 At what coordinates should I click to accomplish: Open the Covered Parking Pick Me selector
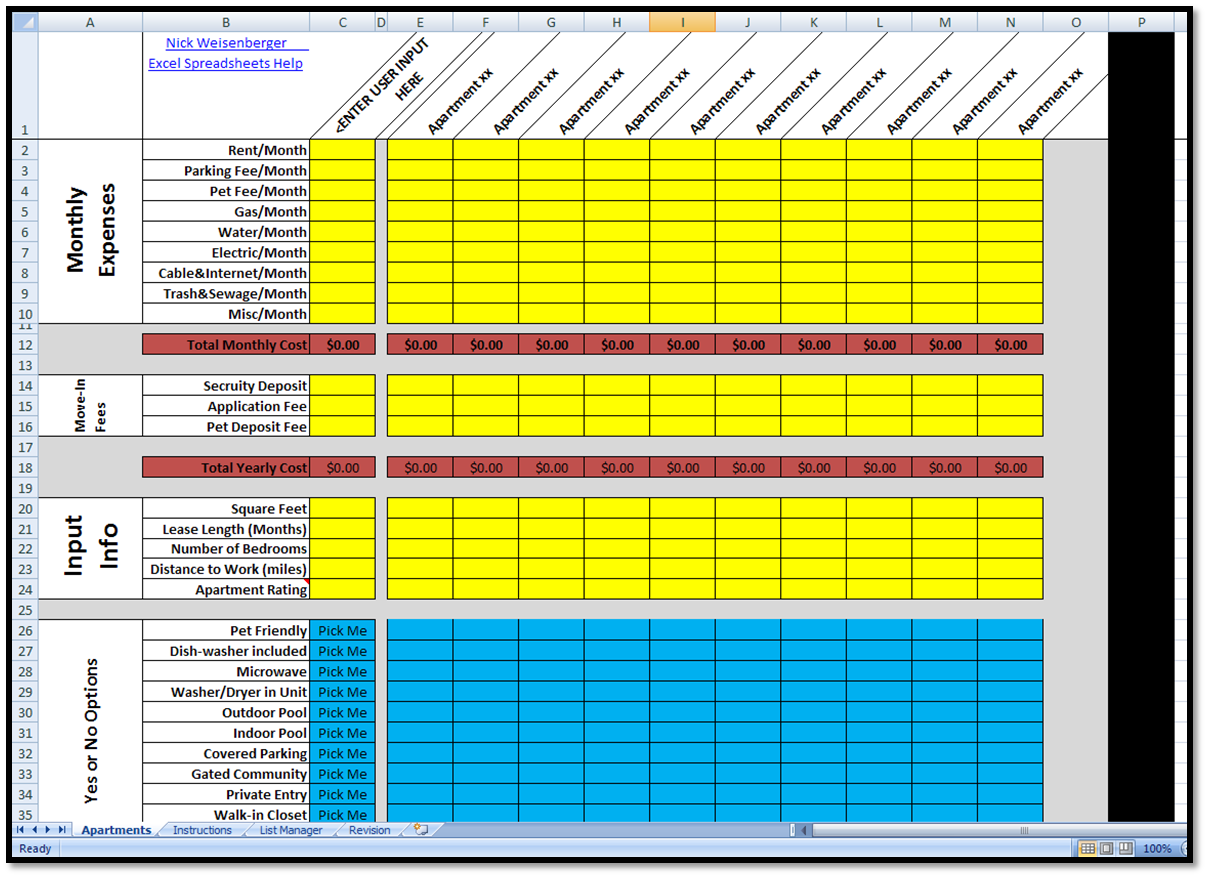[342, 753]
